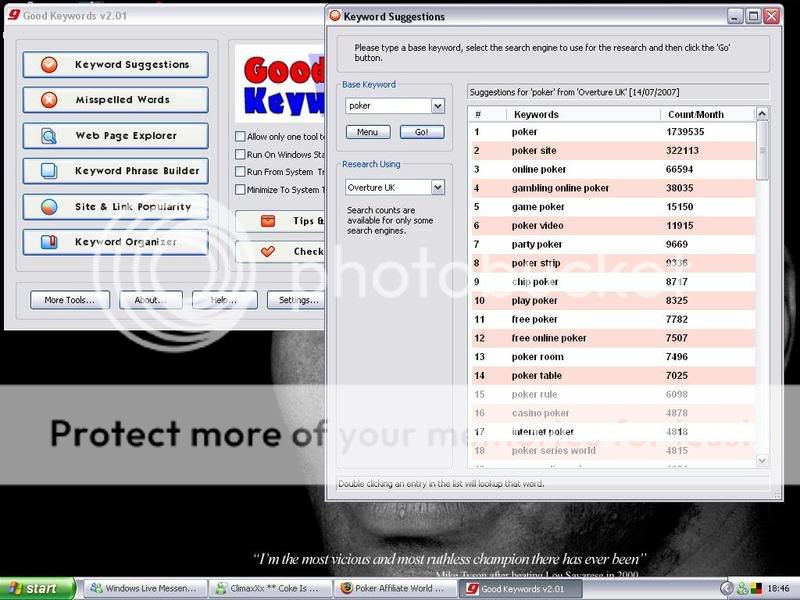Select the 'free online poker' row
The height and width of the screenshot is (600, 800).
click(x=612, y=338)
